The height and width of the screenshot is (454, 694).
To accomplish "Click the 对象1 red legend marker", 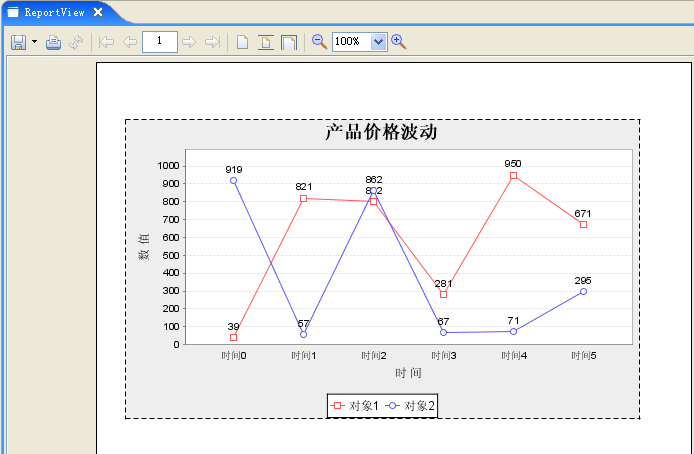I will [x=337, y=405].
